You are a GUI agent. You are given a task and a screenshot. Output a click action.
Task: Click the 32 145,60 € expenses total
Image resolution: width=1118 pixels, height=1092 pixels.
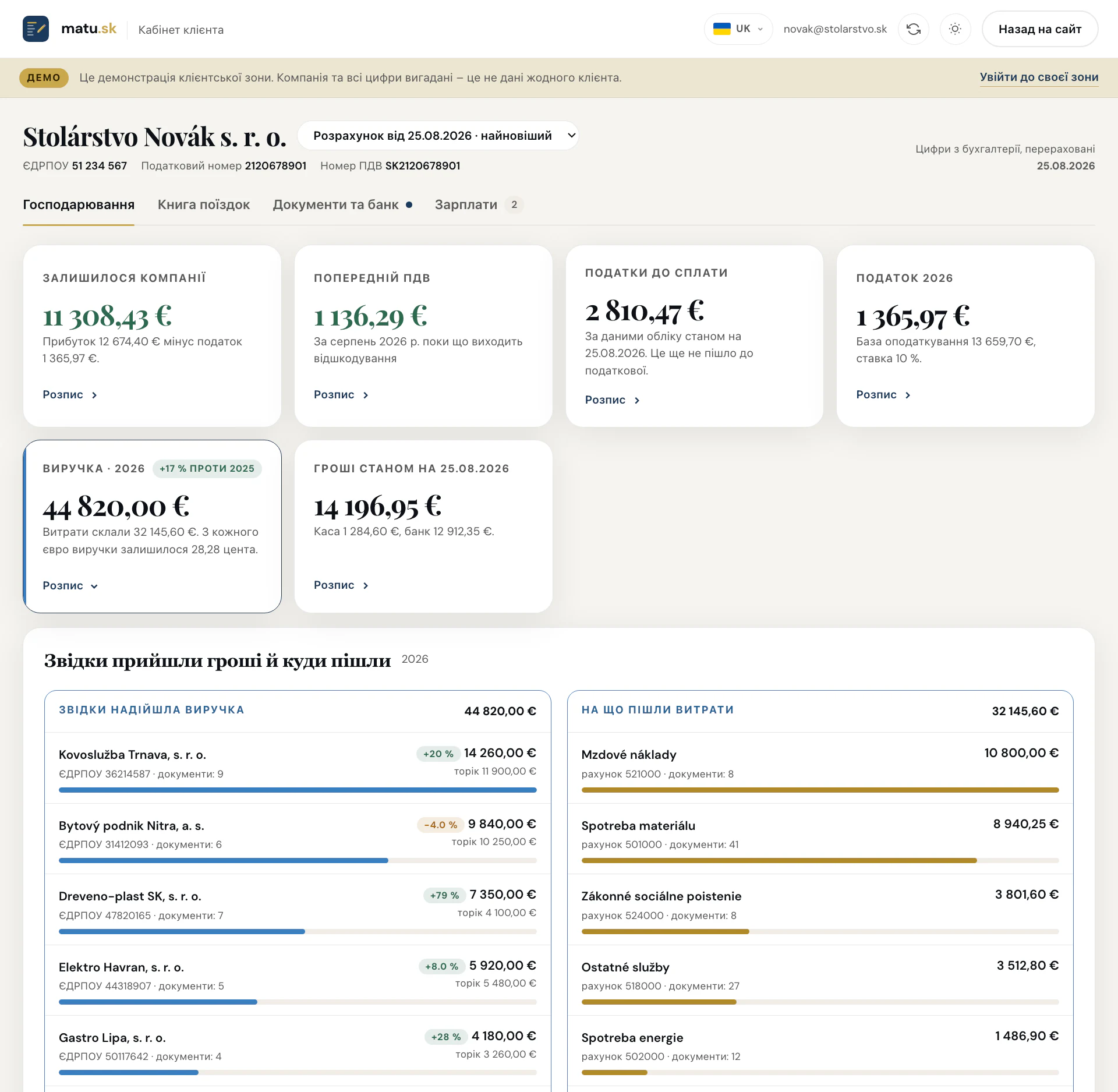pos(1025,711)
